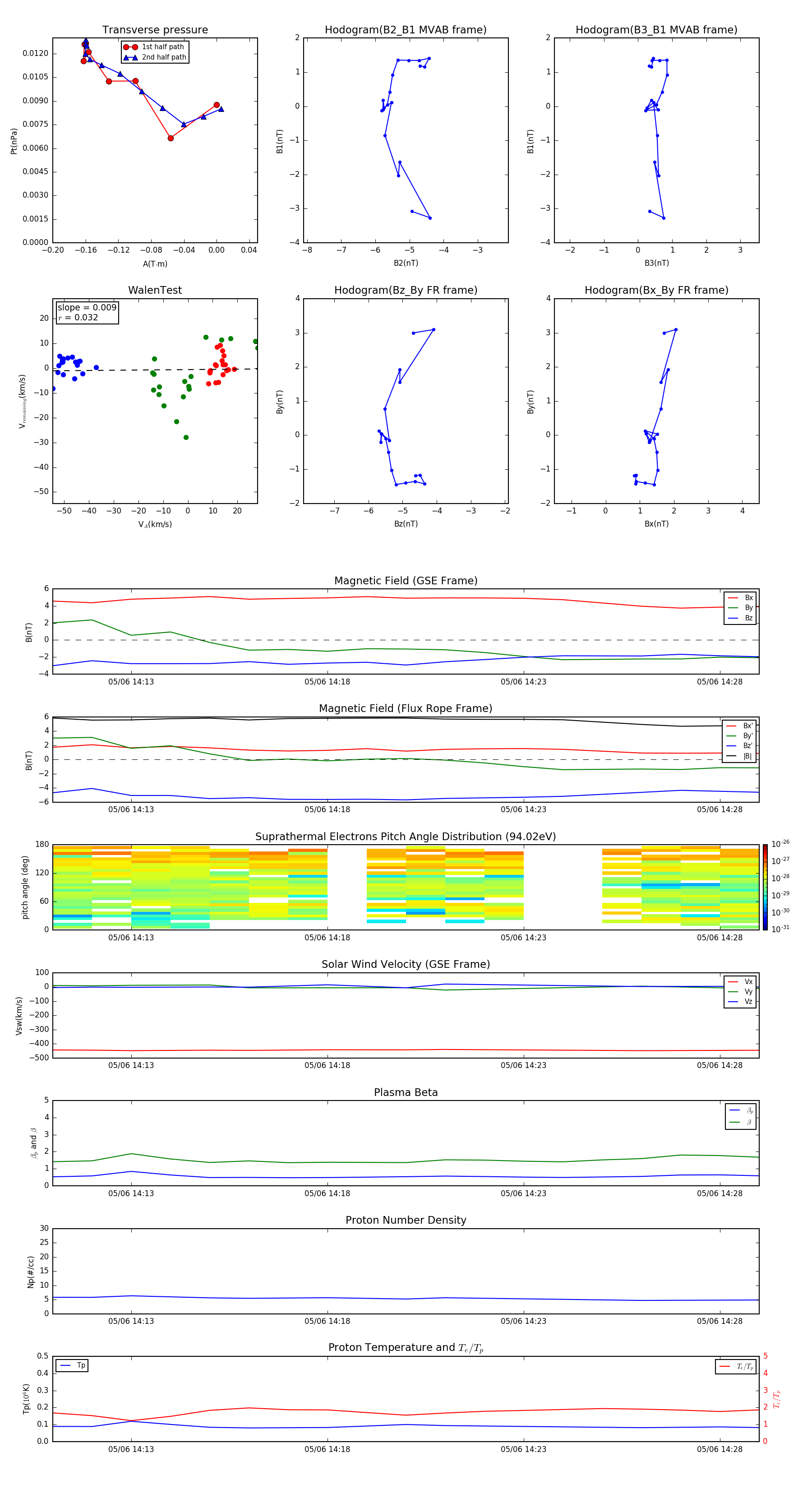Screen dimensions: 812x1489
Task: Select the "Bx" entry in GSE field legend
Action: (741, 598)
